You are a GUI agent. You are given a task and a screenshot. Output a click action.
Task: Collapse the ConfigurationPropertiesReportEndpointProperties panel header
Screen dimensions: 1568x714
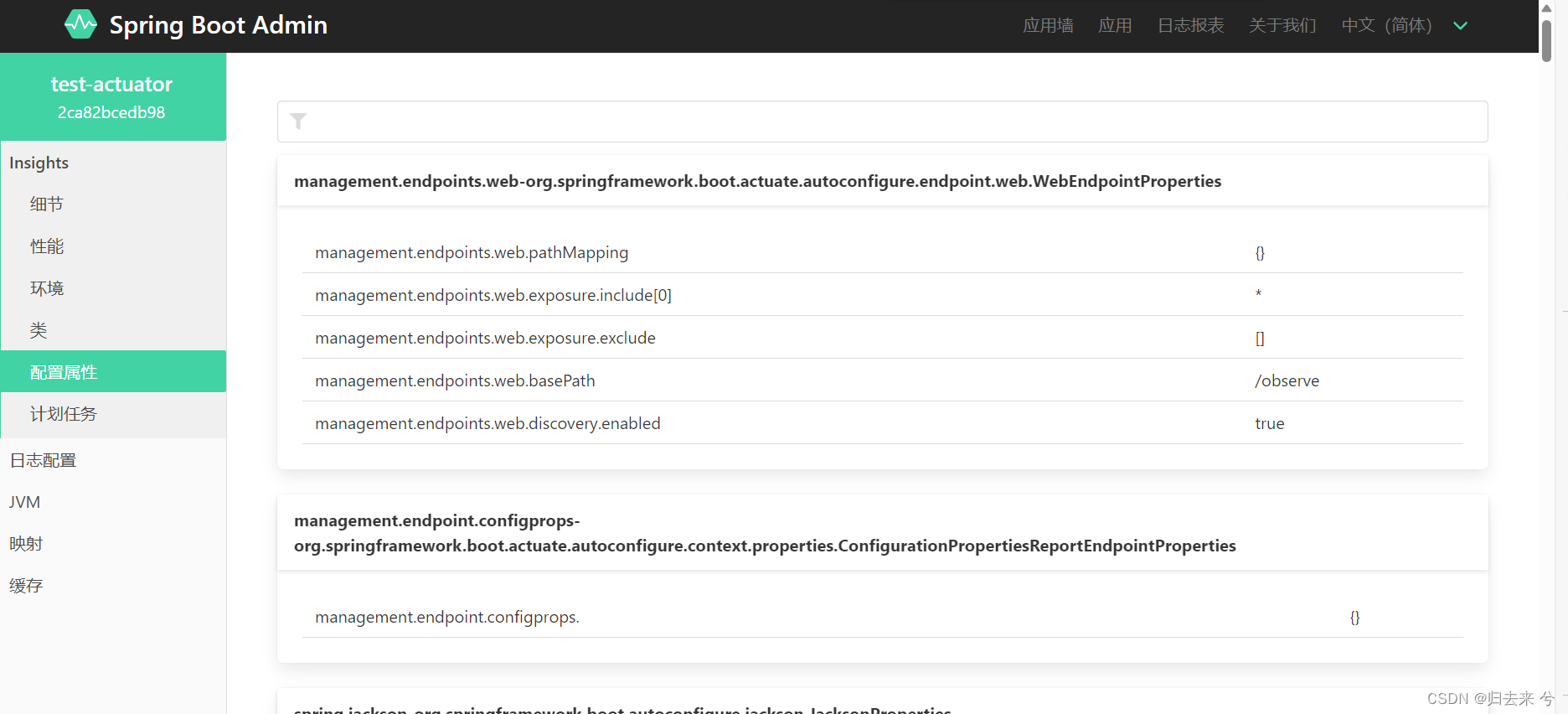(x=883, y=533)
